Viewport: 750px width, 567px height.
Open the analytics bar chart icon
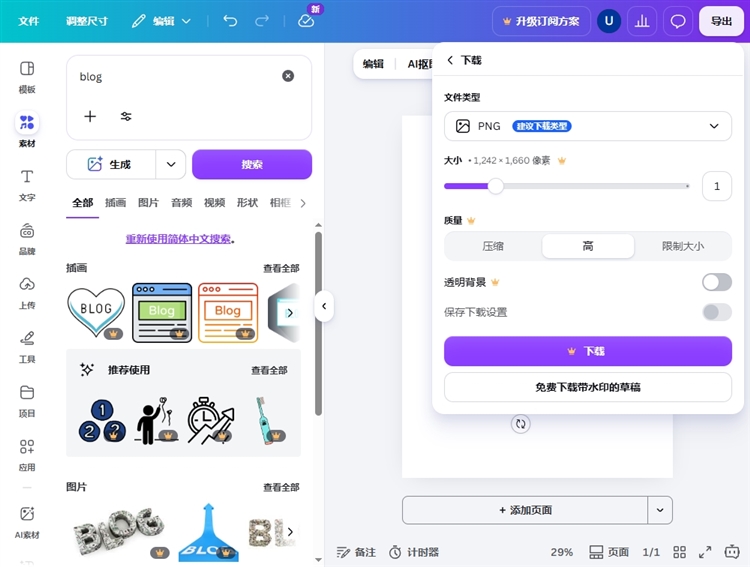pyautogui.click(x=642, y=21)
